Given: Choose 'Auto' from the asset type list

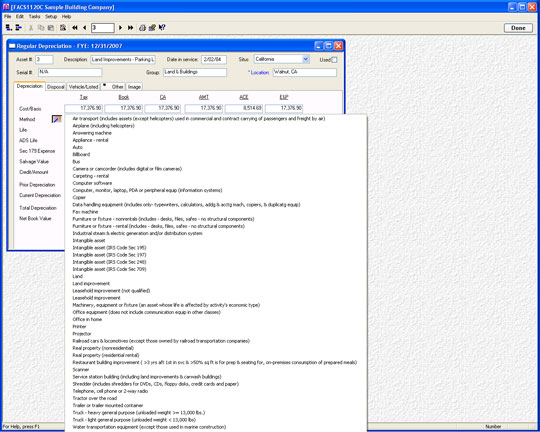Looking at the screenshot, I should [77, 147].
